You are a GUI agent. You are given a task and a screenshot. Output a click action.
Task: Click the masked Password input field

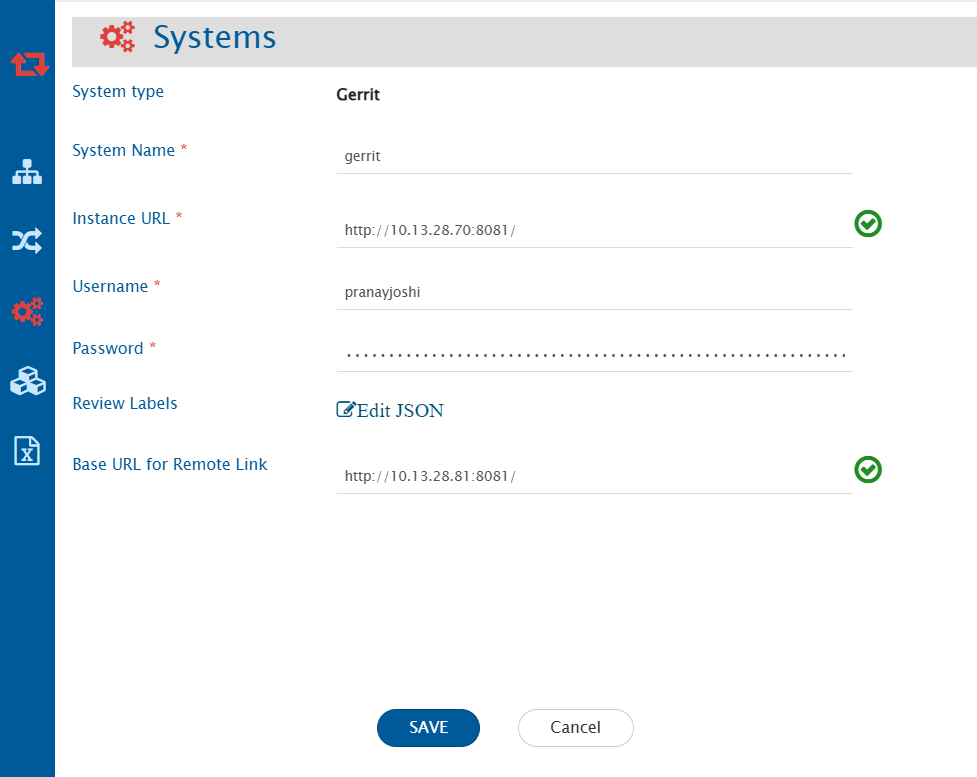[594, 355]
